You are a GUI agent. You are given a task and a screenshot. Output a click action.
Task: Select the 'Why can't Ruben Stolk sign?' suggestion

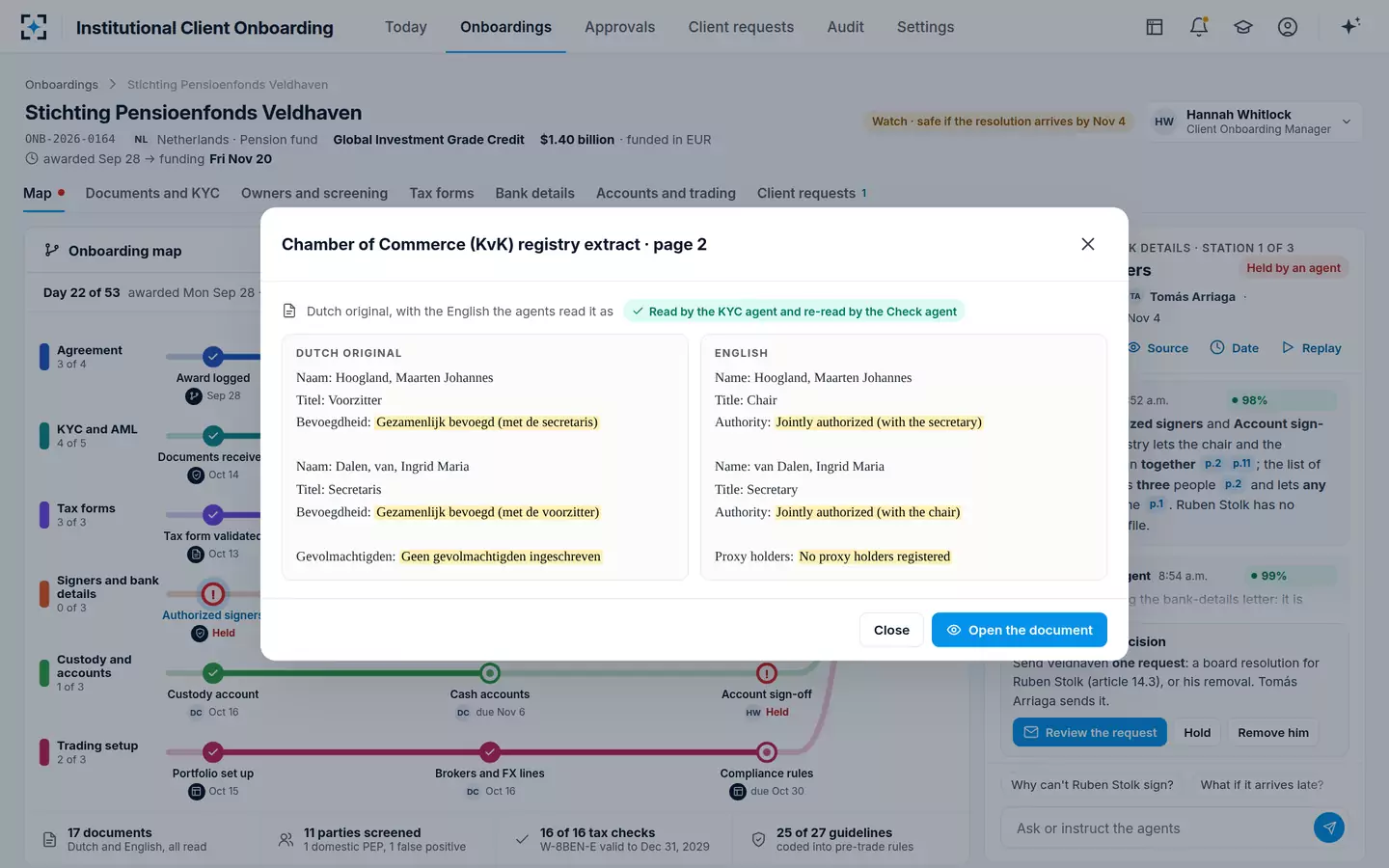coord(1092,785)
